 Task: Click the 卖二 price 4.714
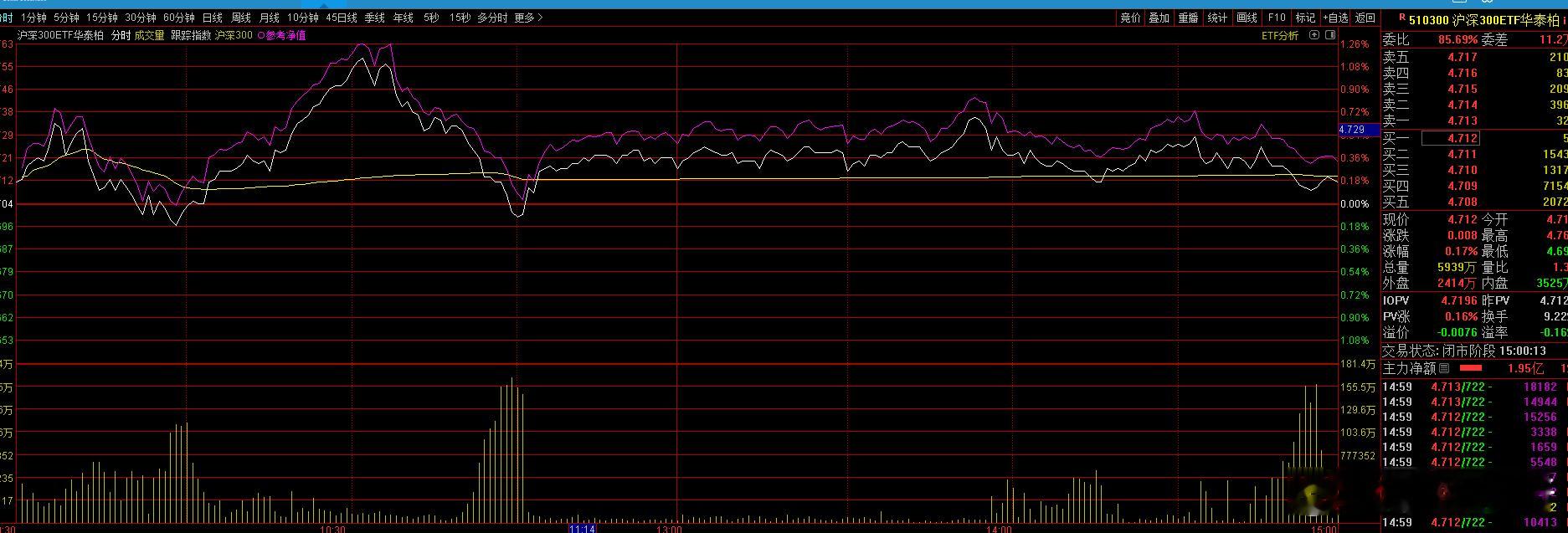pos(1463,105)
